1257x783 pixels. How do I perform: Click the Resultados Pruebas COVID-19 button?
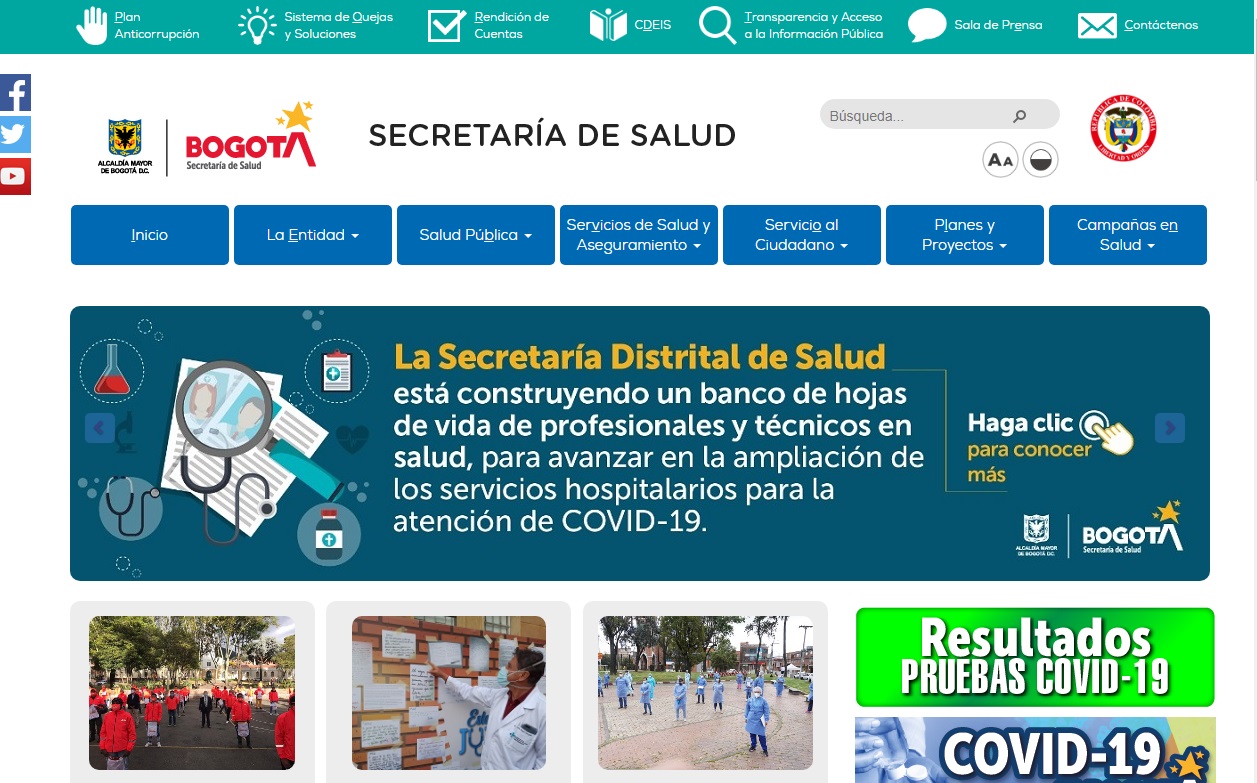pos(1034,657)
